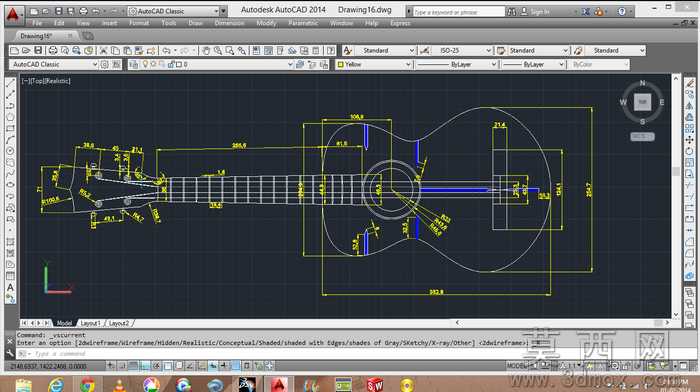This screenshot has height=392, width=700.
Task: Open the ISO-25 dimension style dropdown
Action: 488,50
